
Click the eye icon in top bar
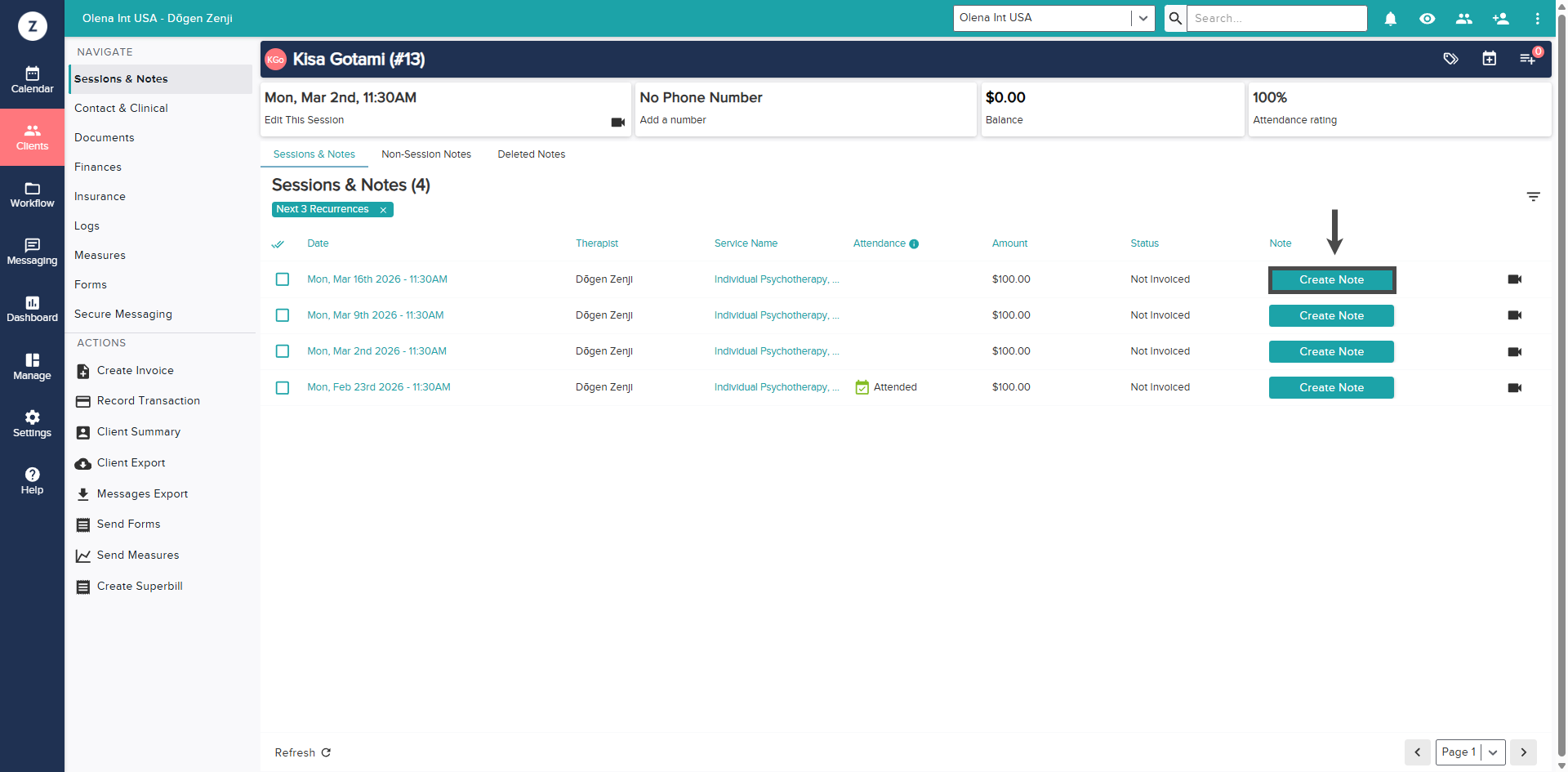1427,19
